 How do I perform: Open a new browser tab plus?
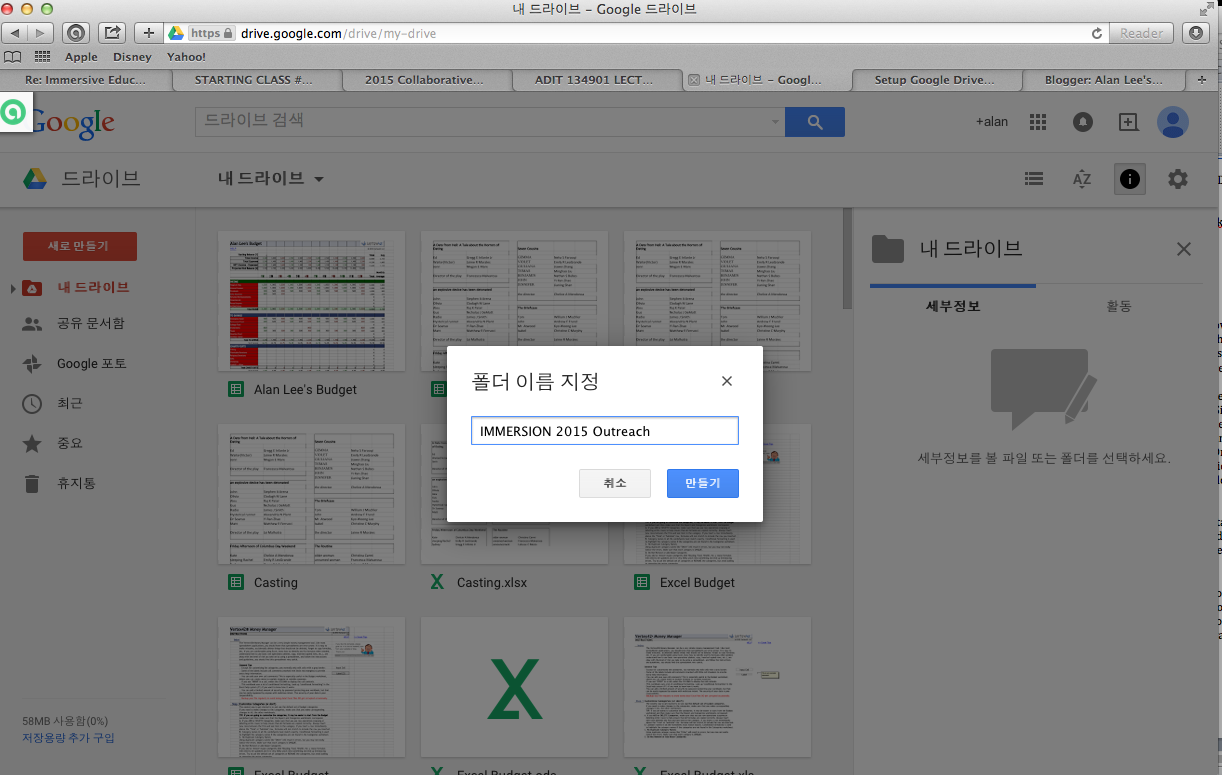(1202, 80)
